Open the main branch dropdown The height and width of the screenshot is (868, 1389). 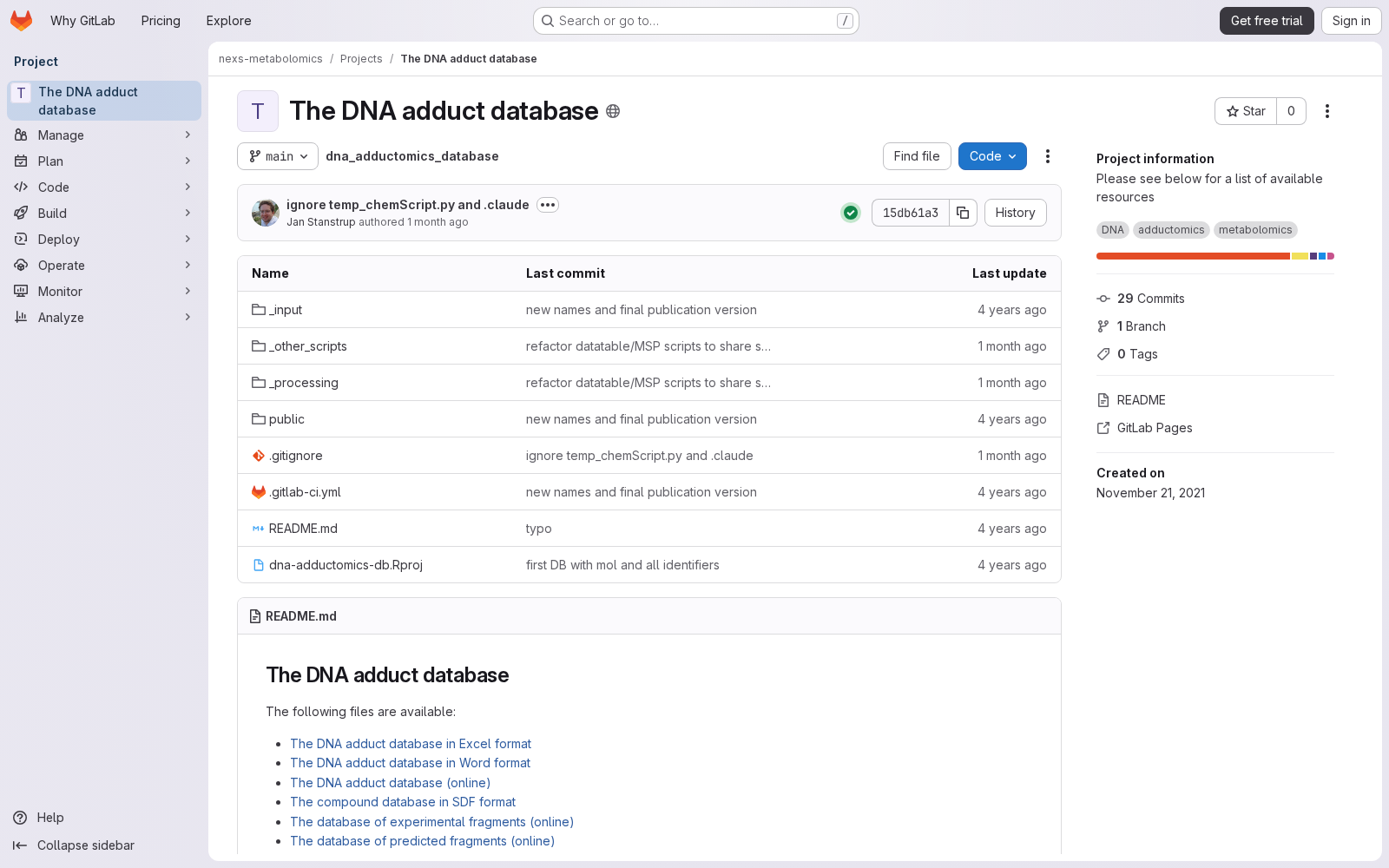(x=278, y=156)
